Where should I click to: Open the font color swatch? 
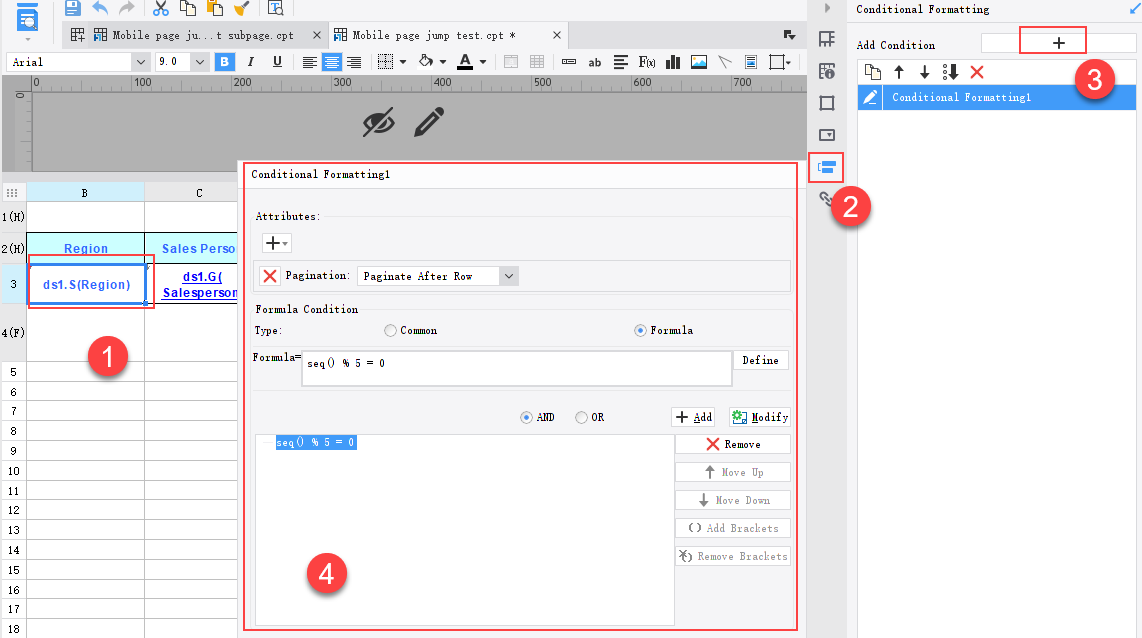click(466, 61)
